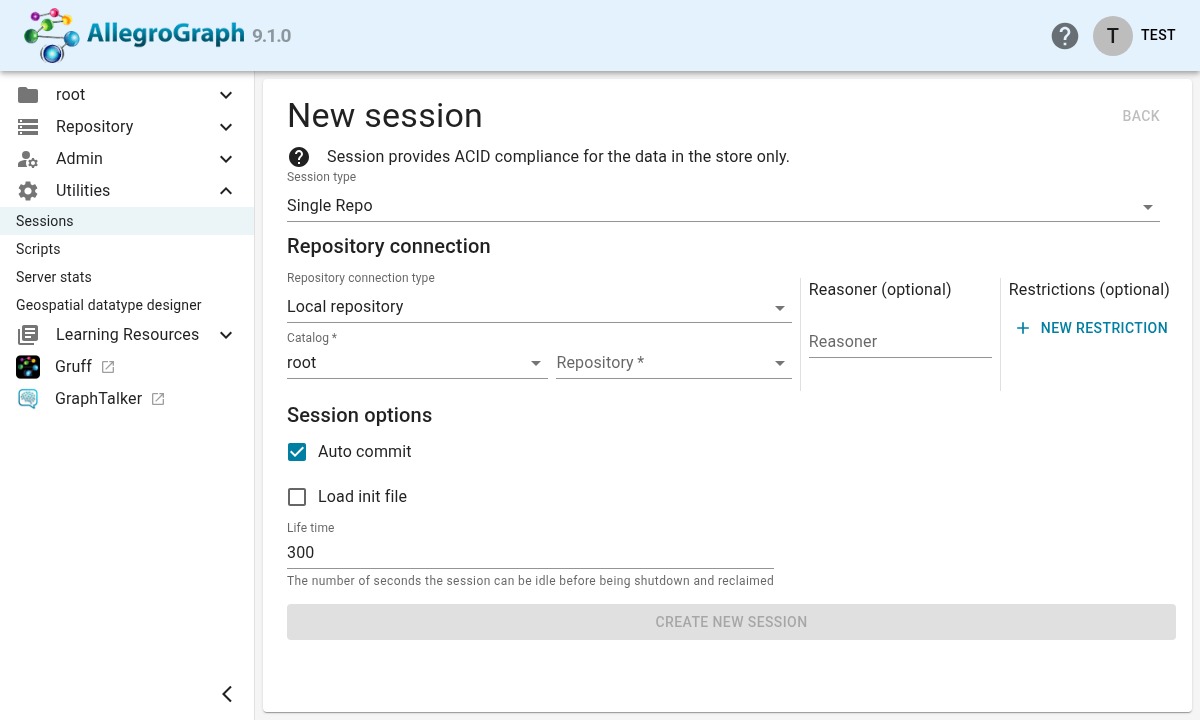Click the Repository connection heading
Image resolution: width=1200 pixels, height=720 pixels.
point(389,246)
